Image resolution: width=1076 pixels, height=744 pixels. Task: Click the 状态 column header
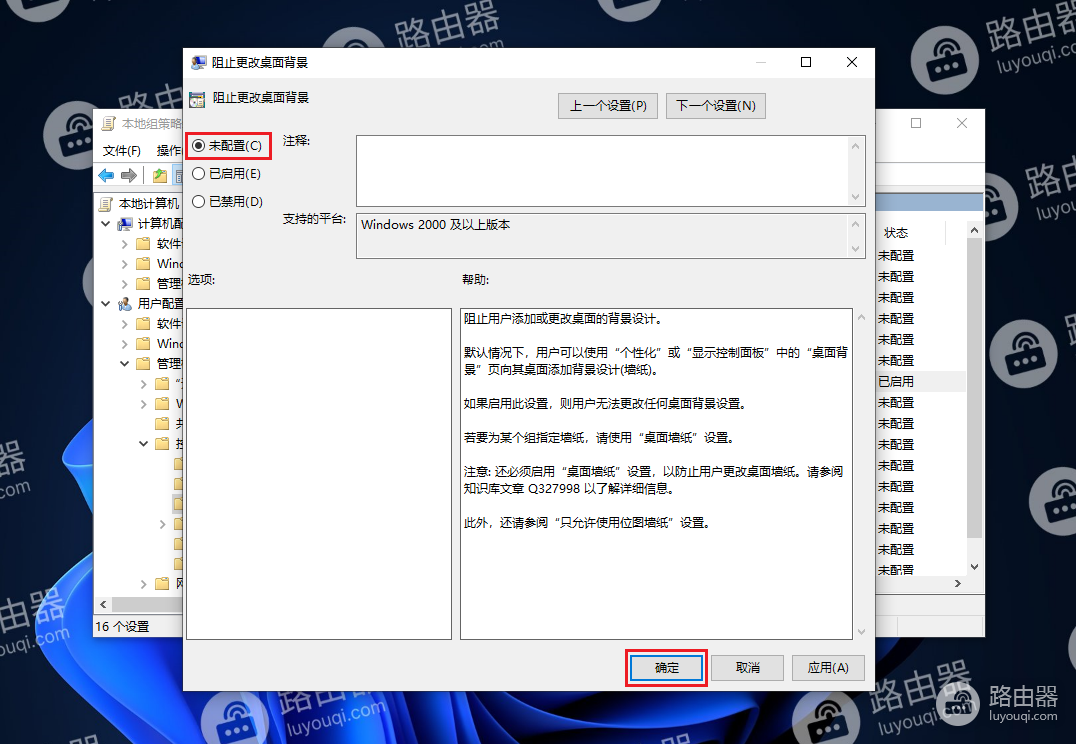(x=896, y=233)
